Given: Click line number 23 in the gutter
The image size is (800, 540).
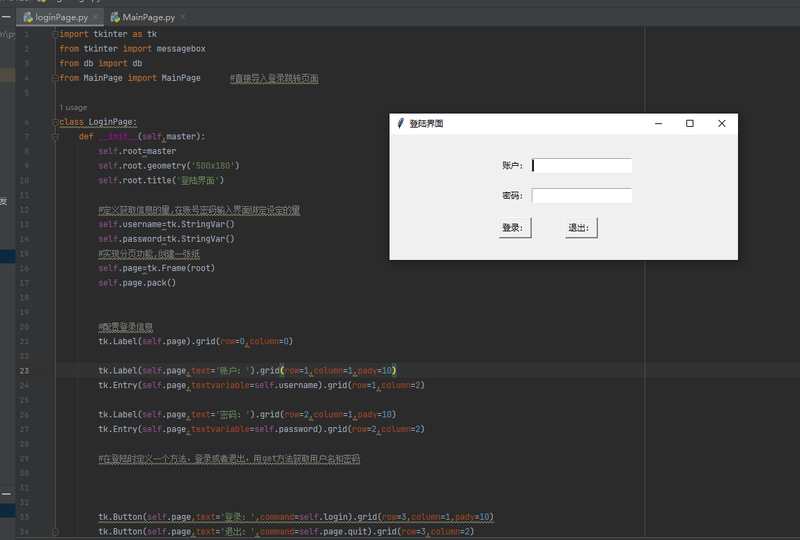Looking at the screenshot, I should click(24, 371).
